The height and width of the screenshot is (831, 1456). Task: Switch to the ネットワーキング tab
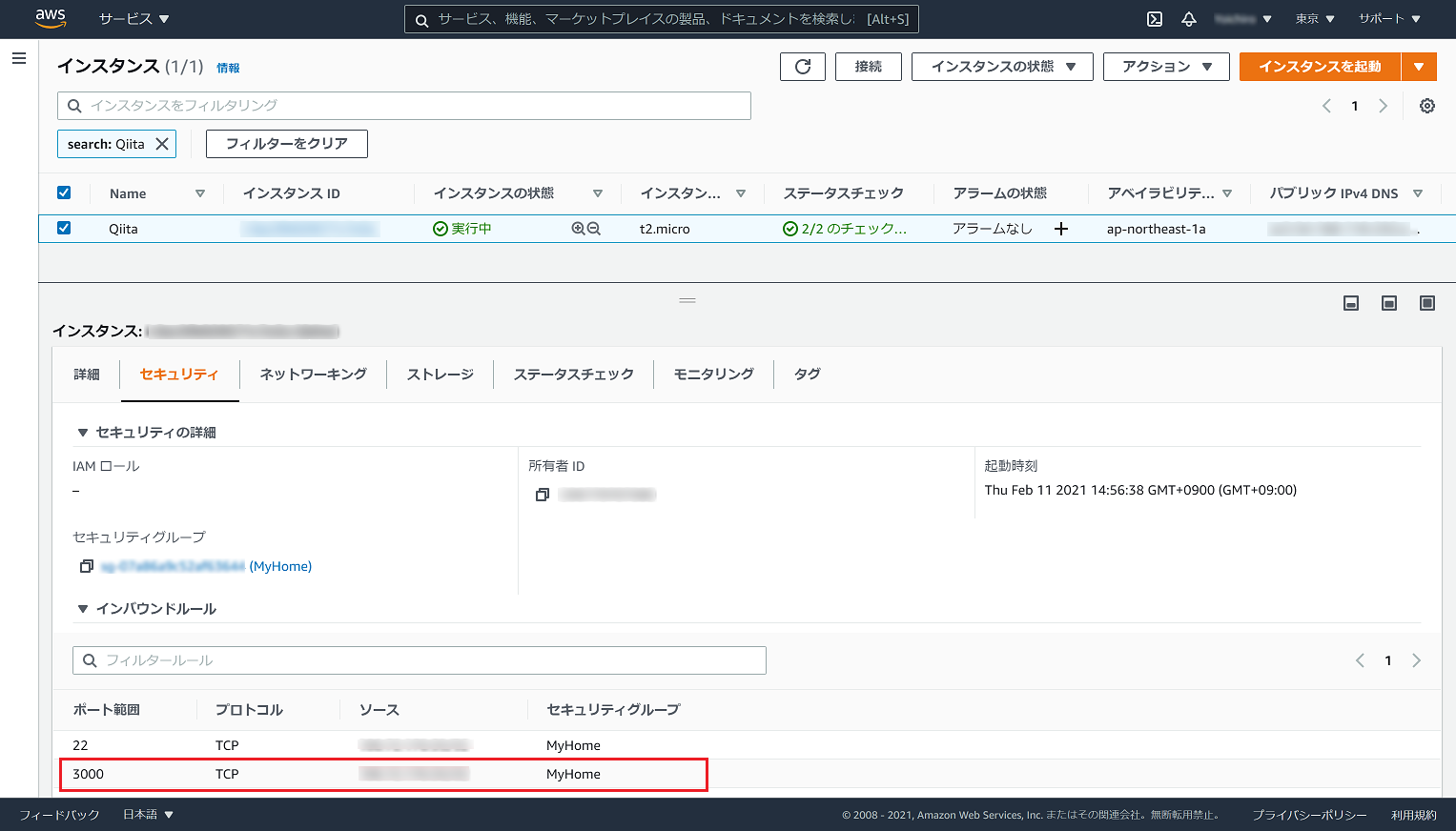(x=313, y=375)
